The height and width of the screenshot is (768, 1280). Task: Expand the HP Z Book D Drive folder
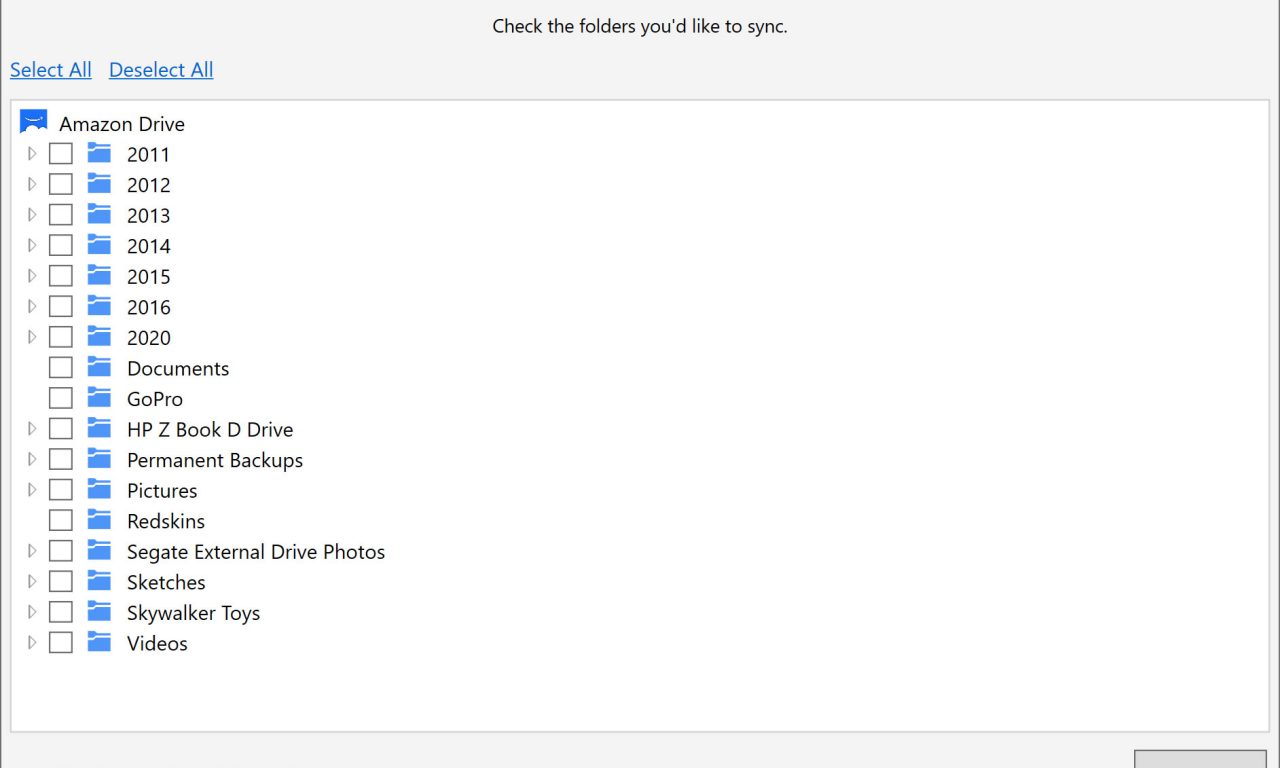pyautogui.click(x=32, y=429)
